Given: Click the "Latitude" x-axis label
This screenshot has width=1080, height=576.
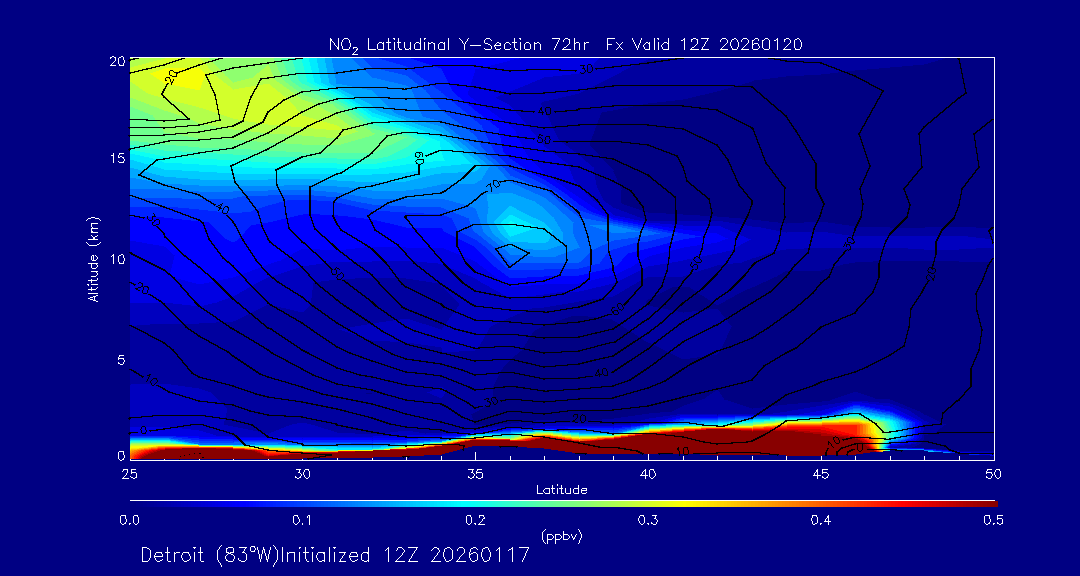Looking at the screenshot, I should pos(562,490).
